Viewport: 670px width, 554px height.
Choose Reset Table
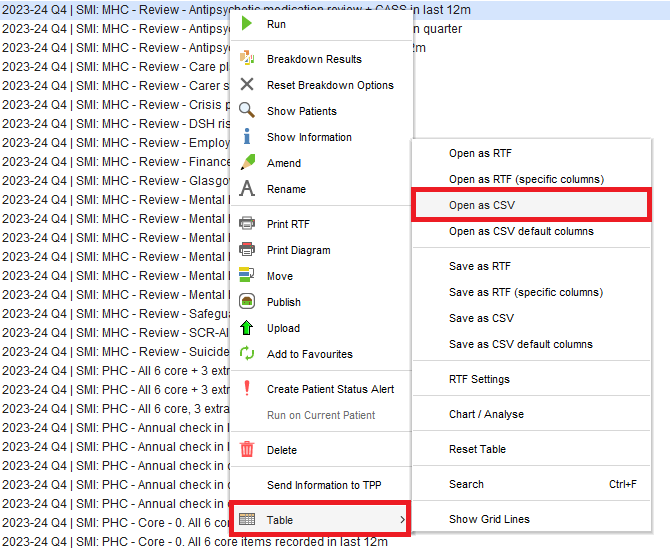click(532, 449)
